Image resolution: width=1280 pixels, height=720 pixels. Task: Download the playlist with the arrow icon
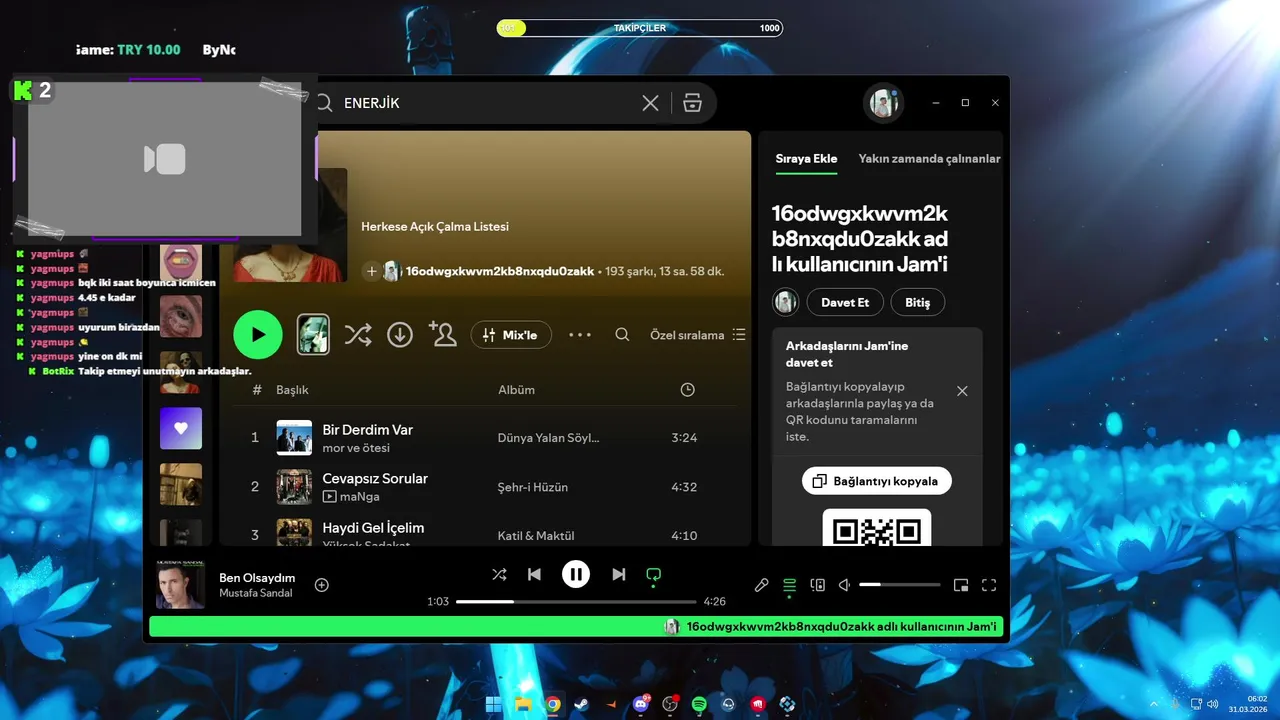pos(400,335)
